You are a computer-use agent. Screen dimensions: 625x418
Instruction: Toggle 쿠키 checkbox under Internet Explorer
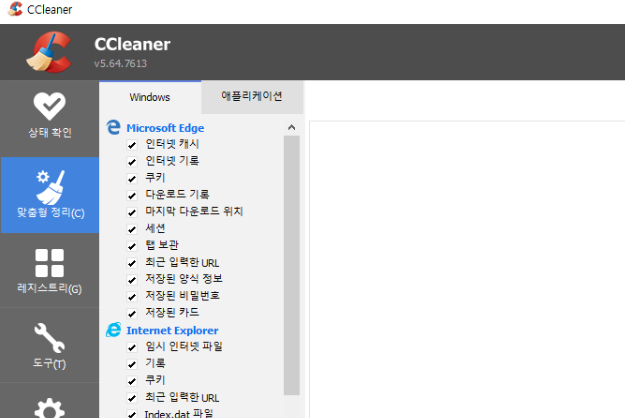(x=132, y=381)
